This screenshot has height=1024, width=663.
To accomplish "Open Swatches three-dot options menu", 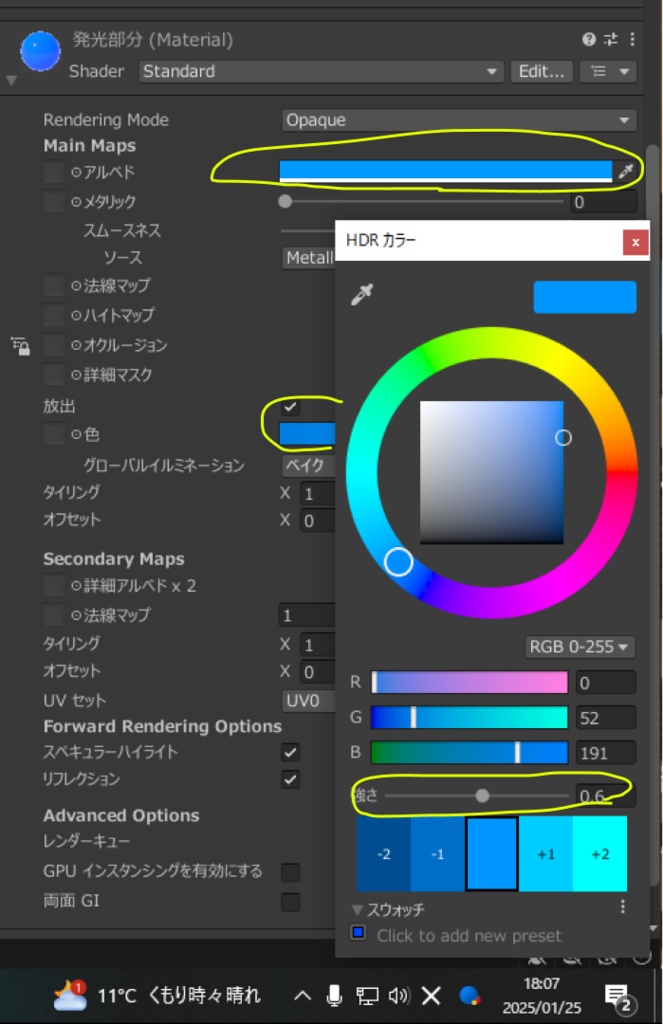I will tap(623, 906).
